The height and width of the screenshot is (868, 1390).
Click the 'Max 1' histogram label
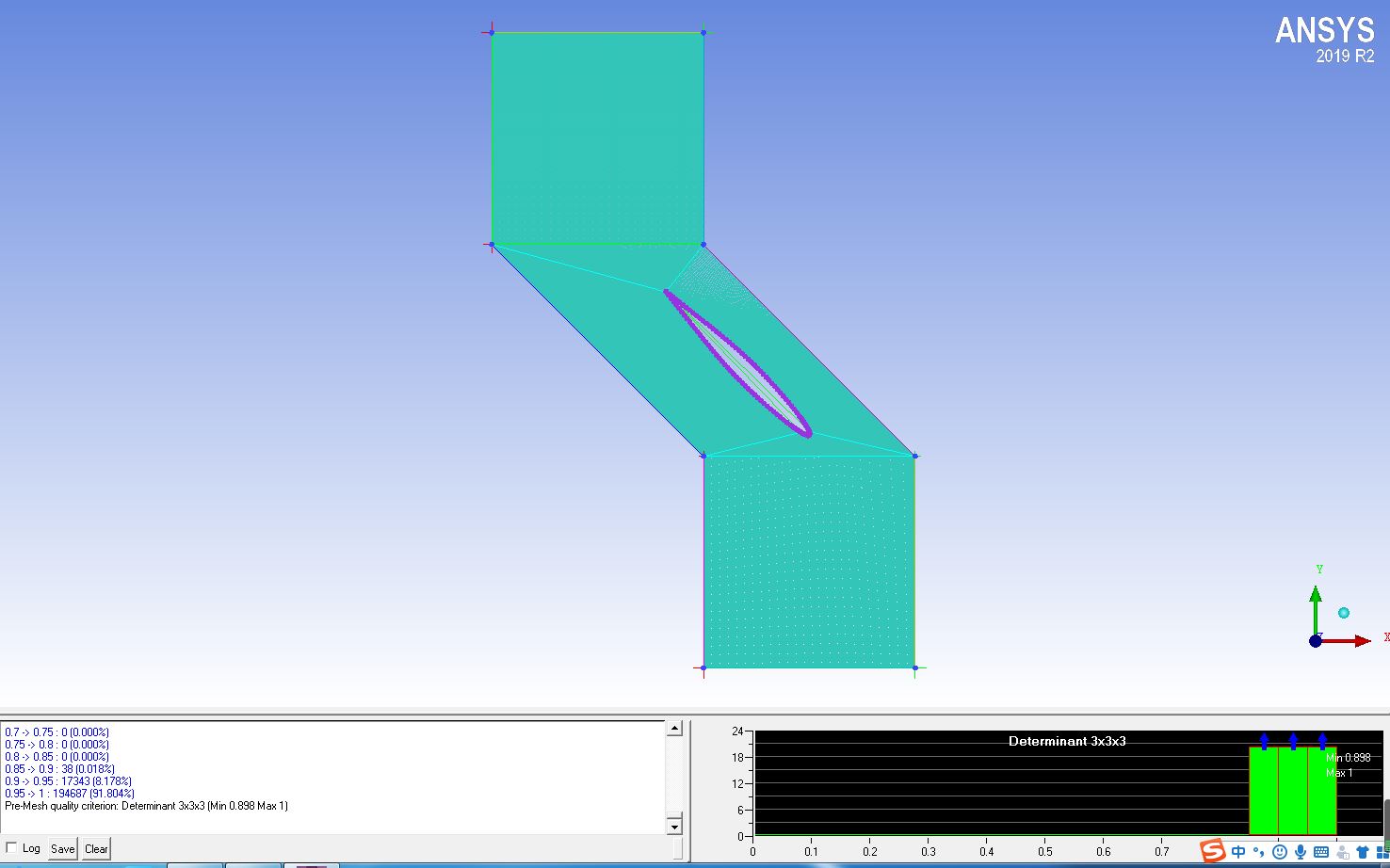point(1339,773)
